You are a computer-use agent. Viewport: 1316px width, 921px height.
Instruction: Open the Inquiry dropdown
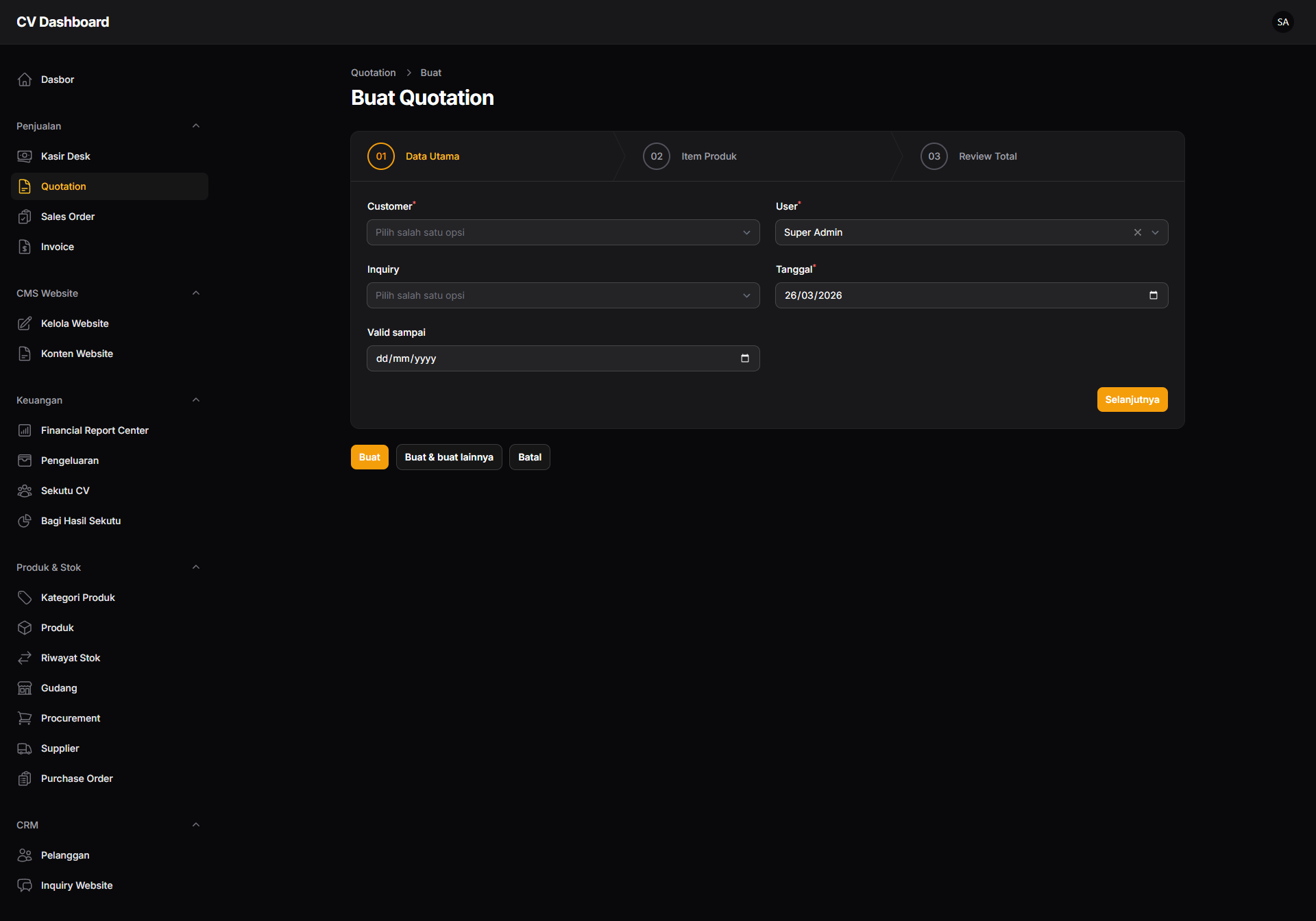563,295
